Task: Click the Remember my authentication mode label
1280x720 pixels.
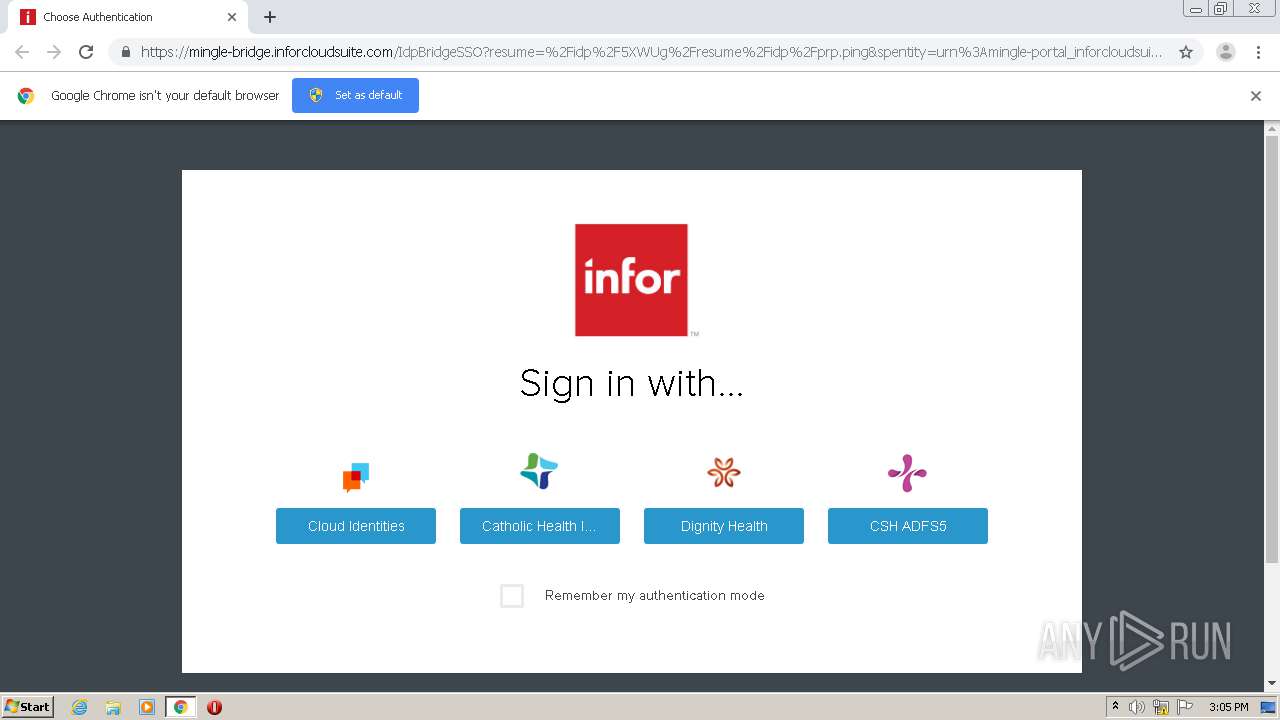Action: tap(655, 595)
